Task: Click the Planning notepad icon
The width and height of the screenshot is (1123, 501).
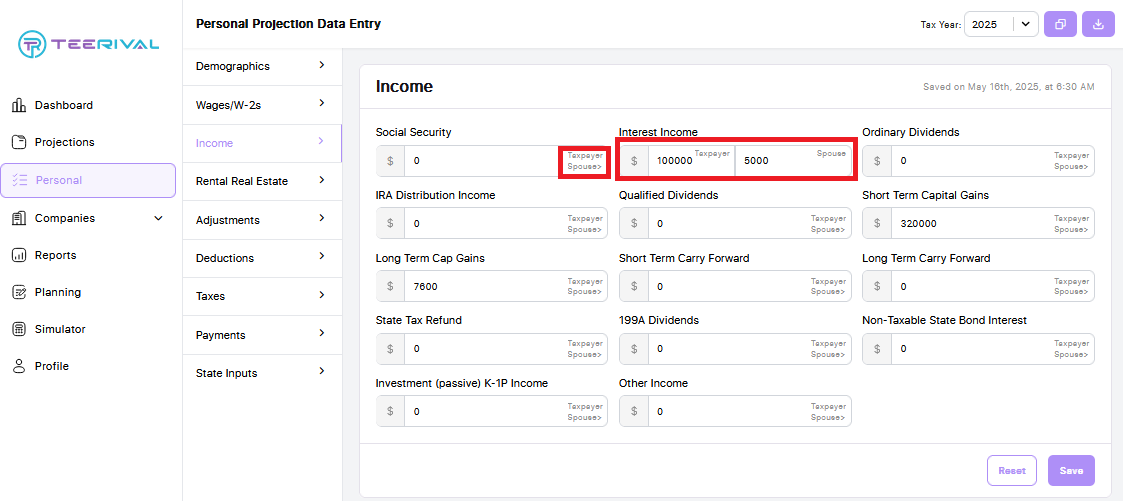Action: (x=19, y=293)
